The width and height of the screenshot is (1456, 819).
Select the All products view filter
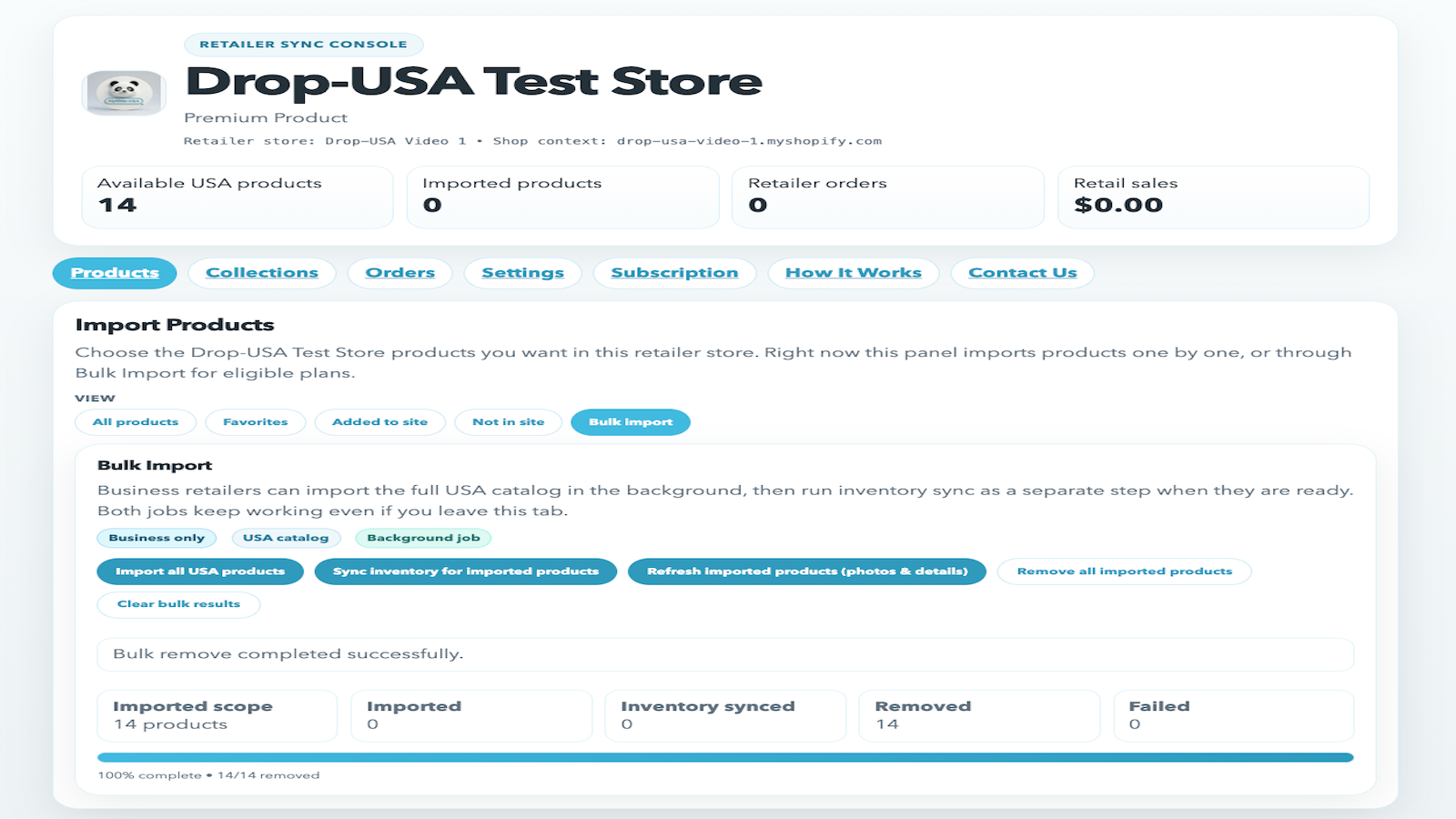tap(136, 422)
